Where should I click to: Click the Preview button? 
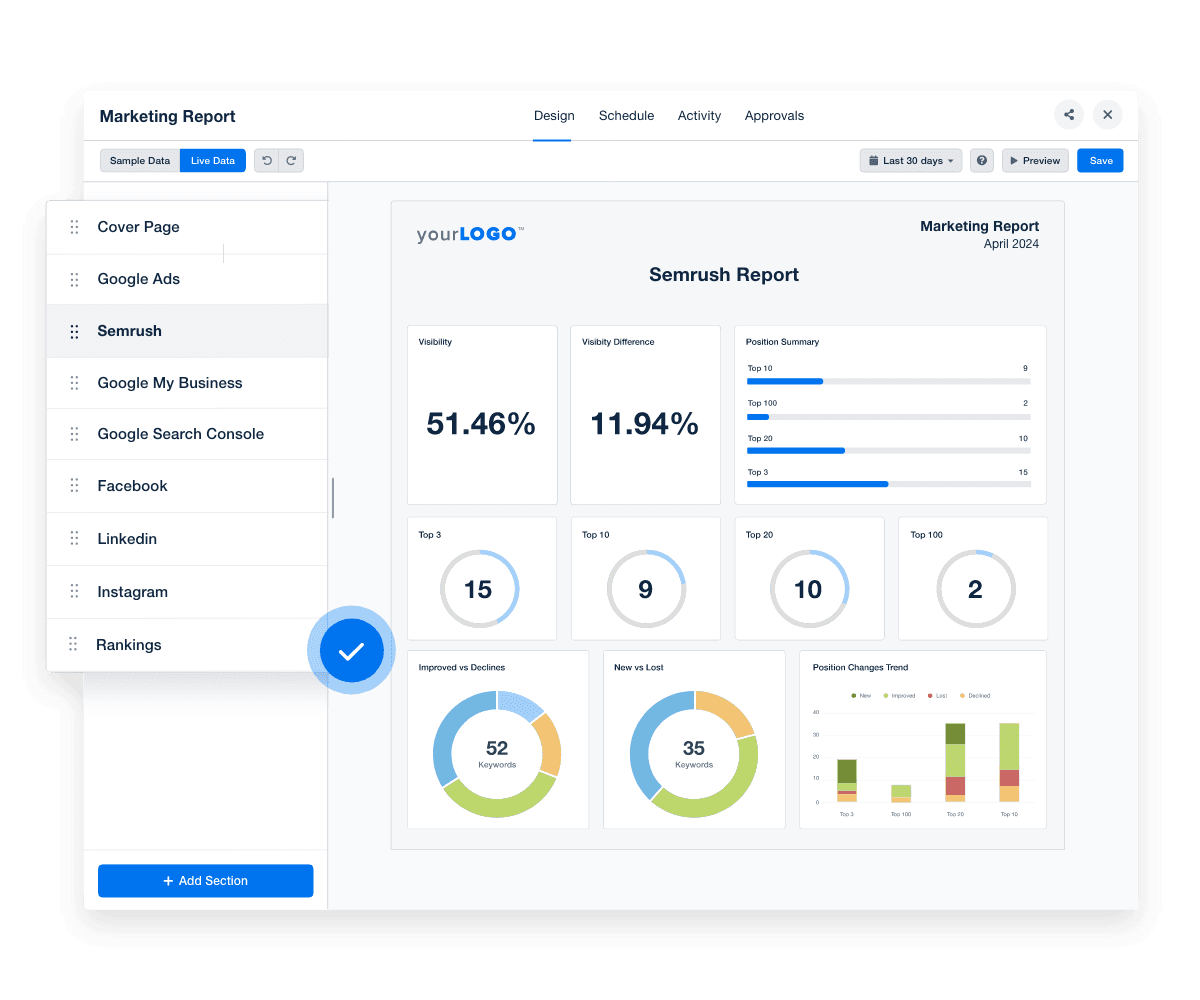(1035, 160)
